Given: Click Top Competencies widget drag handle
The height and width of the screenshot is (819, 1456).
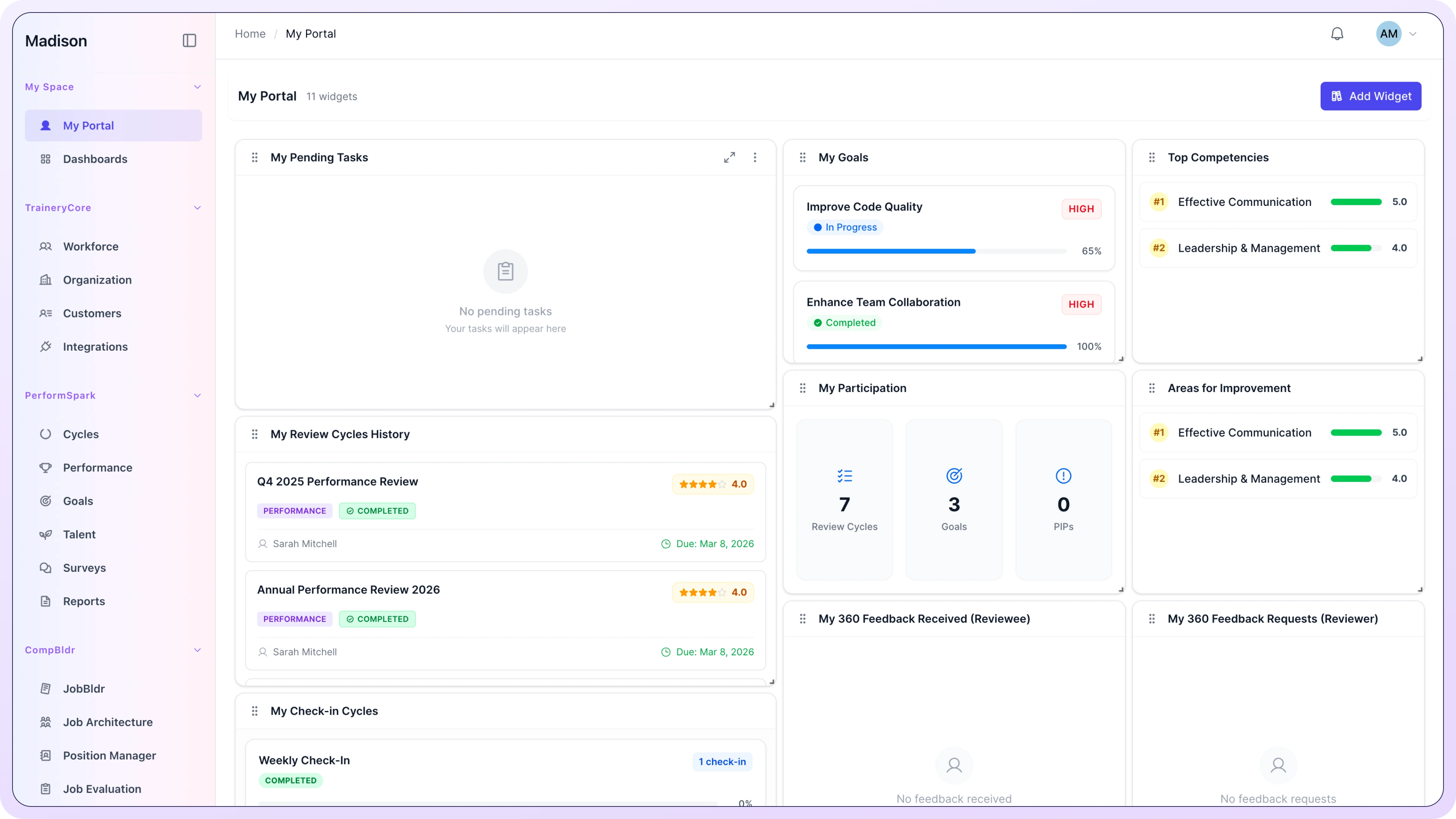Looking at the screenshot, I should click(1152, 158).
